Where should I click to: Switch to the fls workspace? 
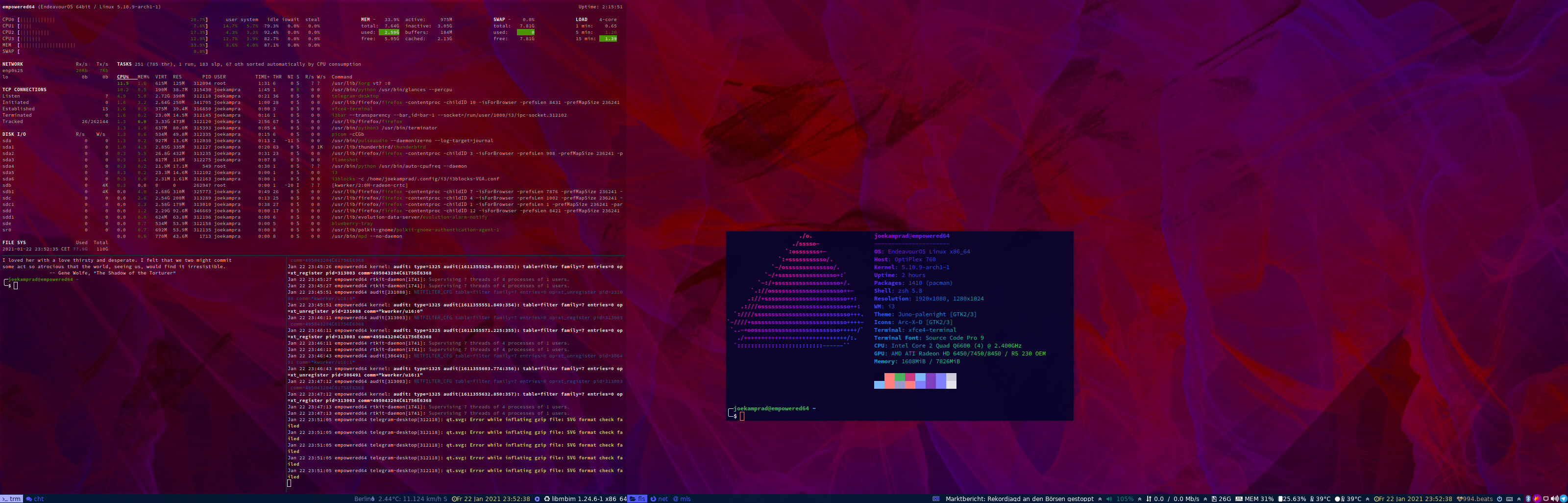(637, 499)
